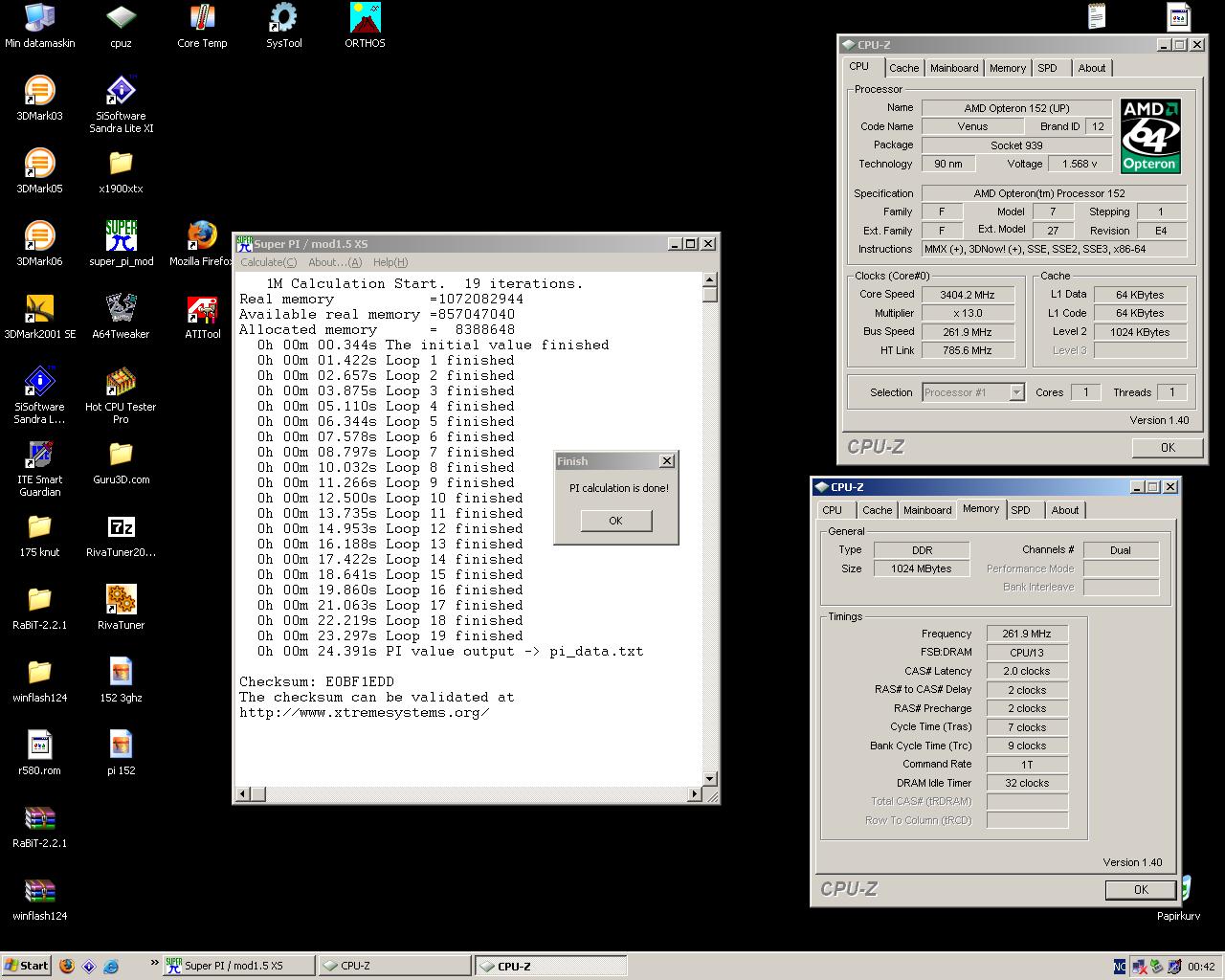Click the AMD Opteron 64 logo
This screenshot has width=1225, height=980.
click(1150, 136)
